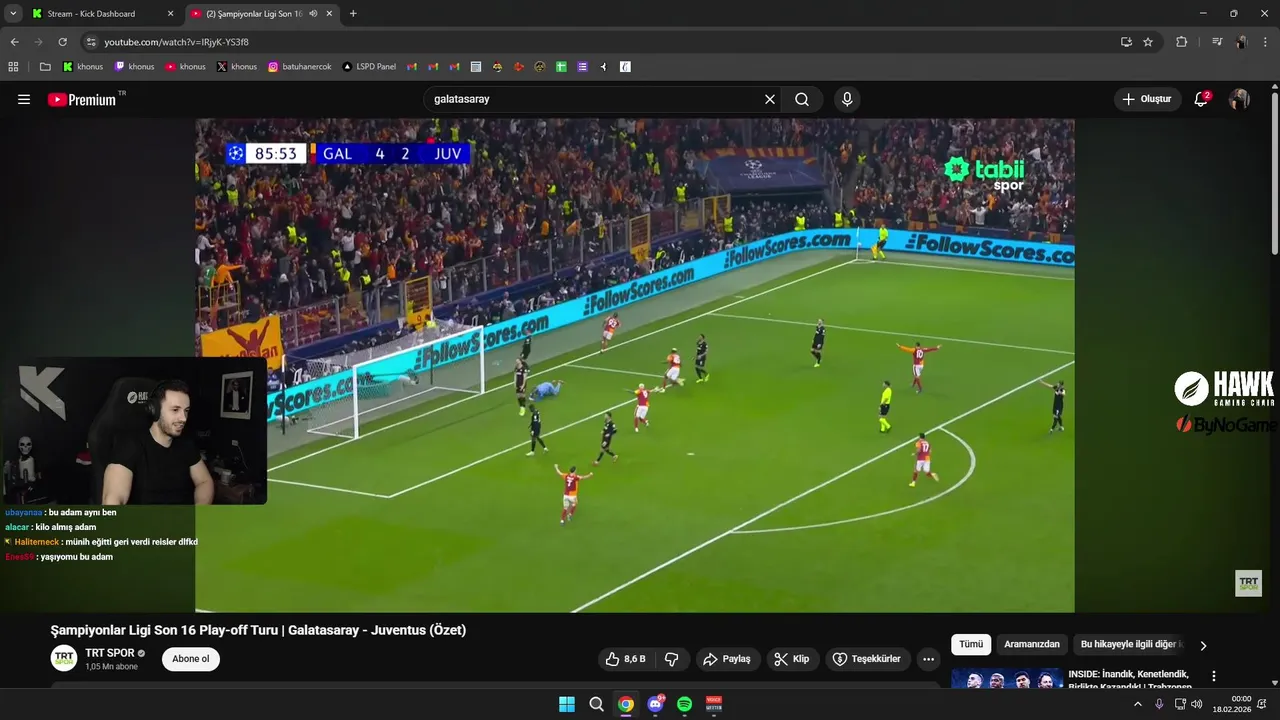Open the X khonus bookmark
The height and width of the screenshot is (720, 1280).
[x=237, y=67]
